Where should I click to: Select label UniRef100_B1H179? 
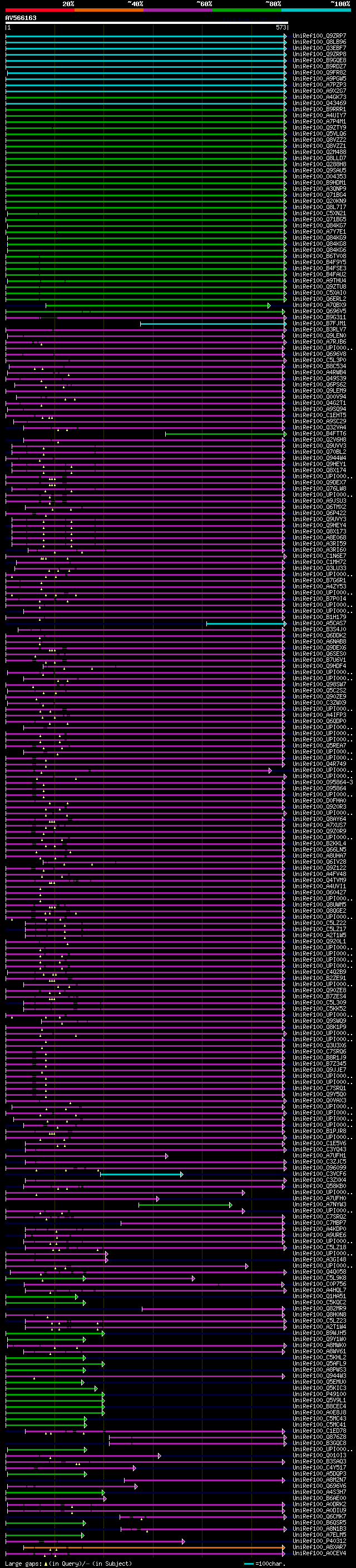pos(319,617)
